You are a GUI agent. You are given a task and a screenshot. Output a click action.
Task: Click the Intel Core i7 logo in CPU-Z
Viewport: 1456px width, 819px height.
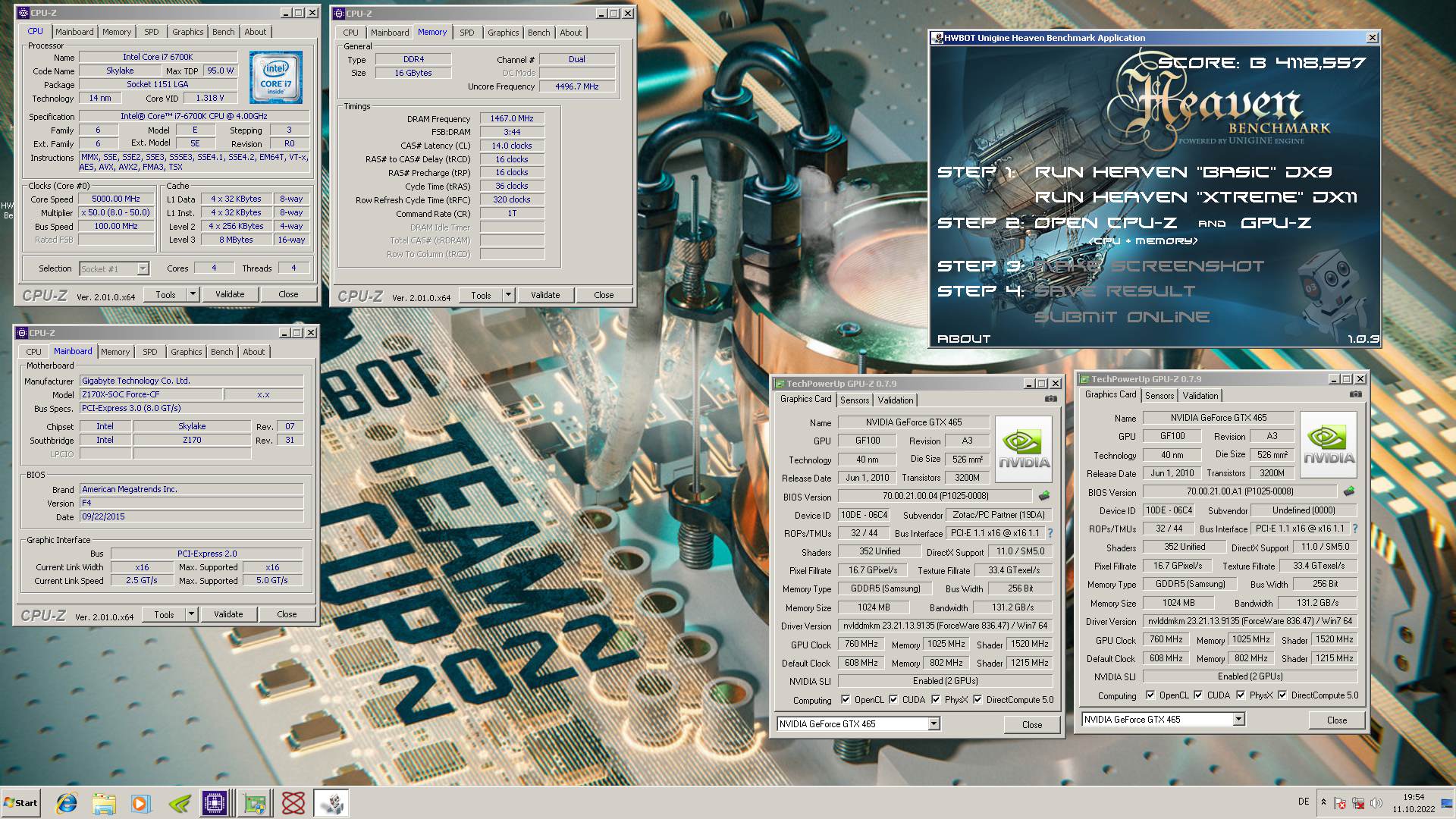point(276,77)
